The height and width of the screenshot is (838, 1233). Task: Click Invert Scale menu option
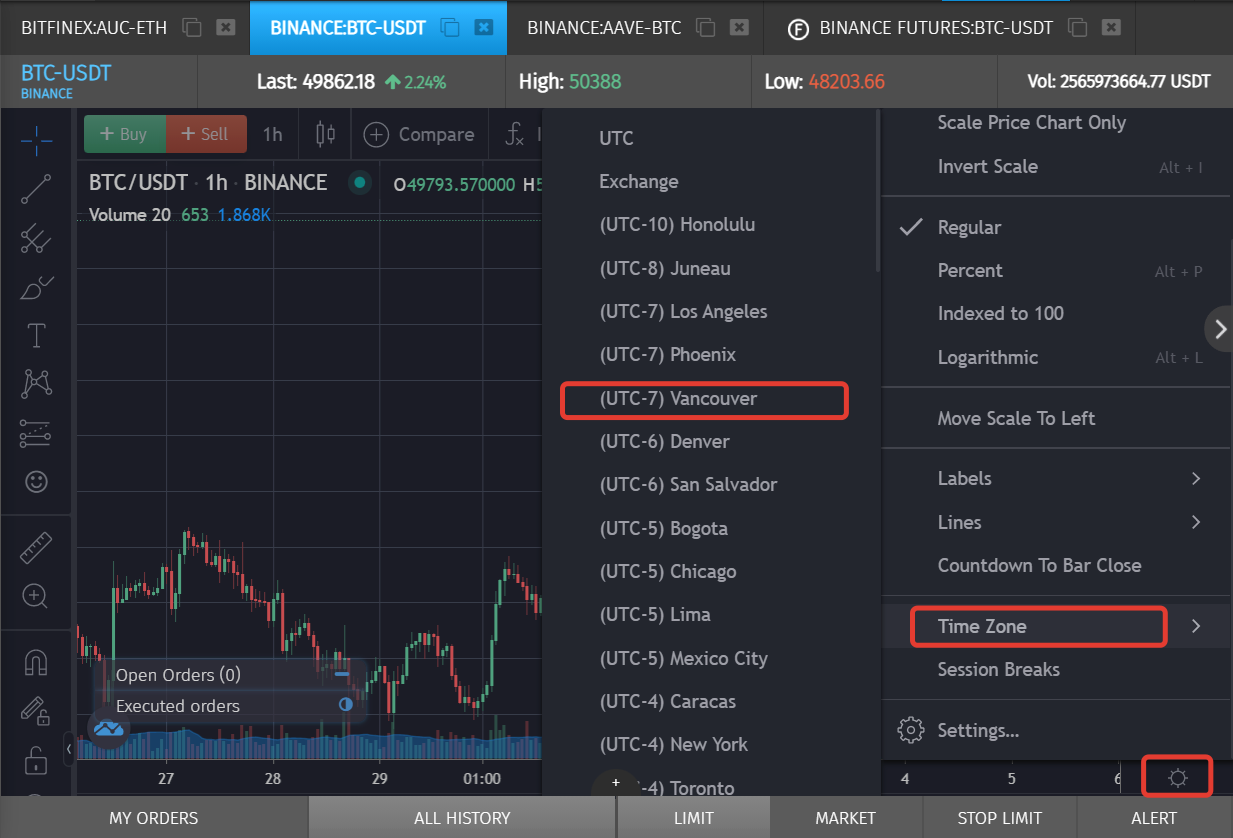pyautogui.click(x=1055, y=166)
